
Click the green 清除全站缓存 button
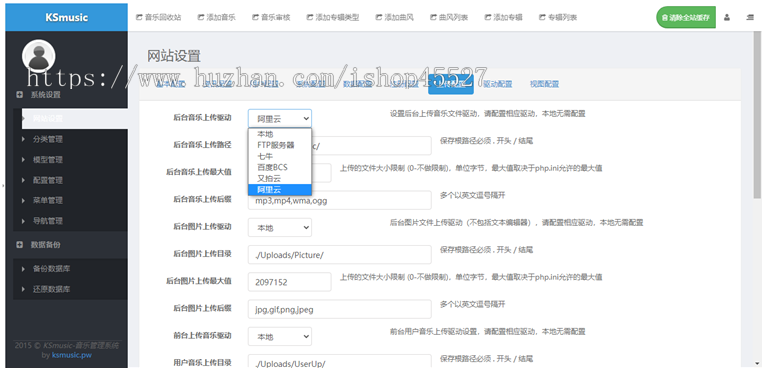pyautogui.click(x=686, y=18)
